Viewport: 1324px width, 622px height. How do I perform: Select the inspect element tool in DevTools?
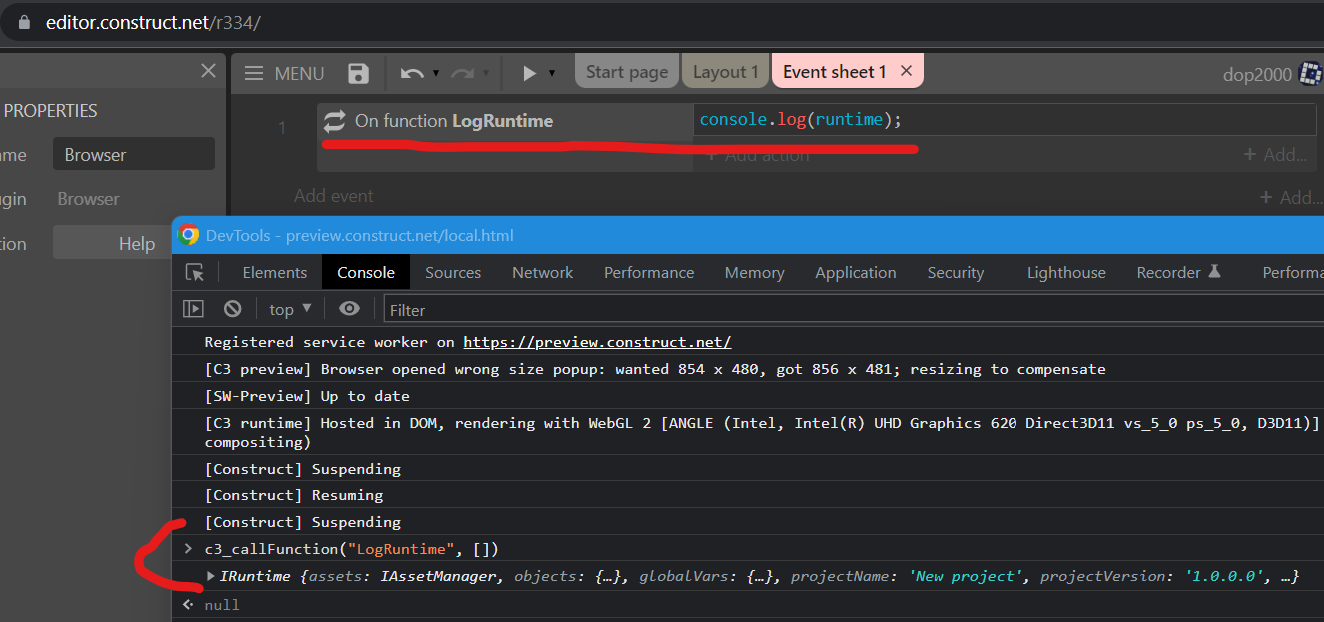tap(195, 271)
